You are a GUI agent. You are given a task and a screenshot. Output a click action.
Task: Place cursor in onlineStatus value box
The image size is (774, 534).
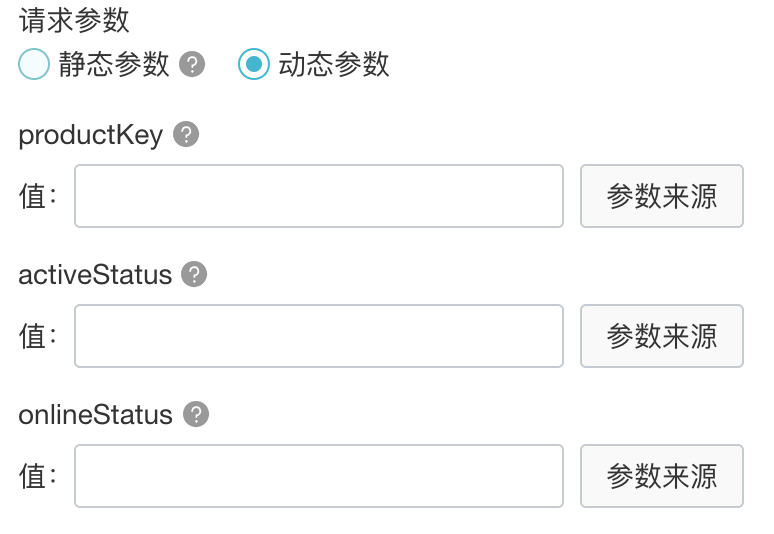319,476
